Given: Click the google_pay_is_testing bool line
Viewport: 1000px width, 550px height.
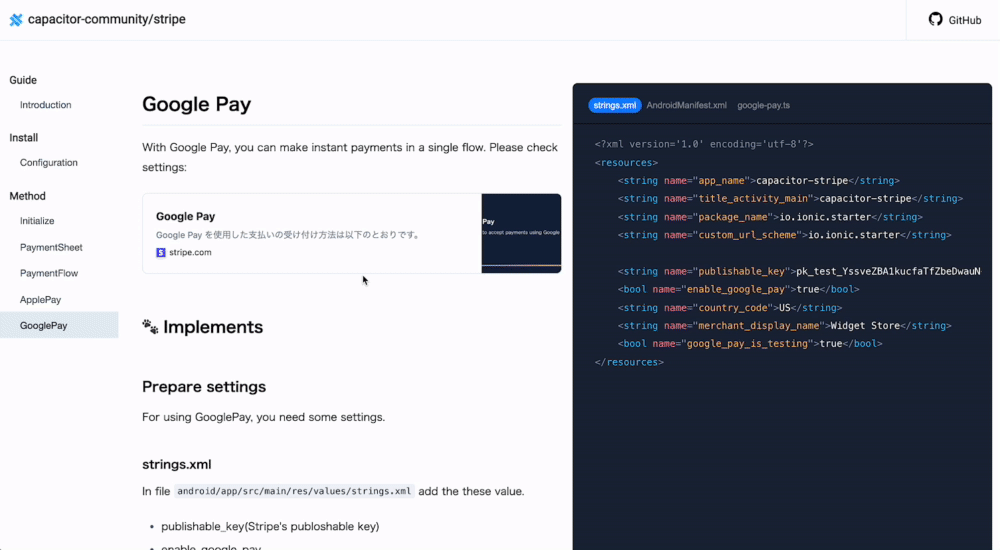Looking at the screenshot, I should (x=750, y=343).
